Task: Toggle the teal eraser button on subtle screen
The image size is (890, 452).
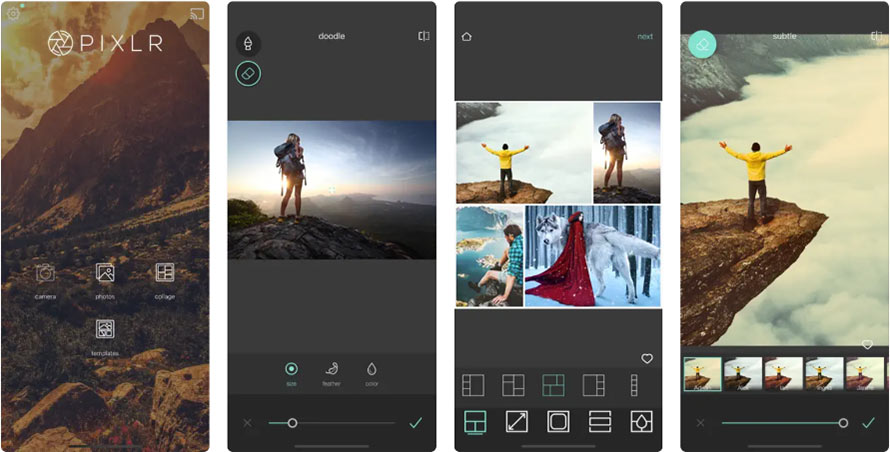Action: point(702,44)
